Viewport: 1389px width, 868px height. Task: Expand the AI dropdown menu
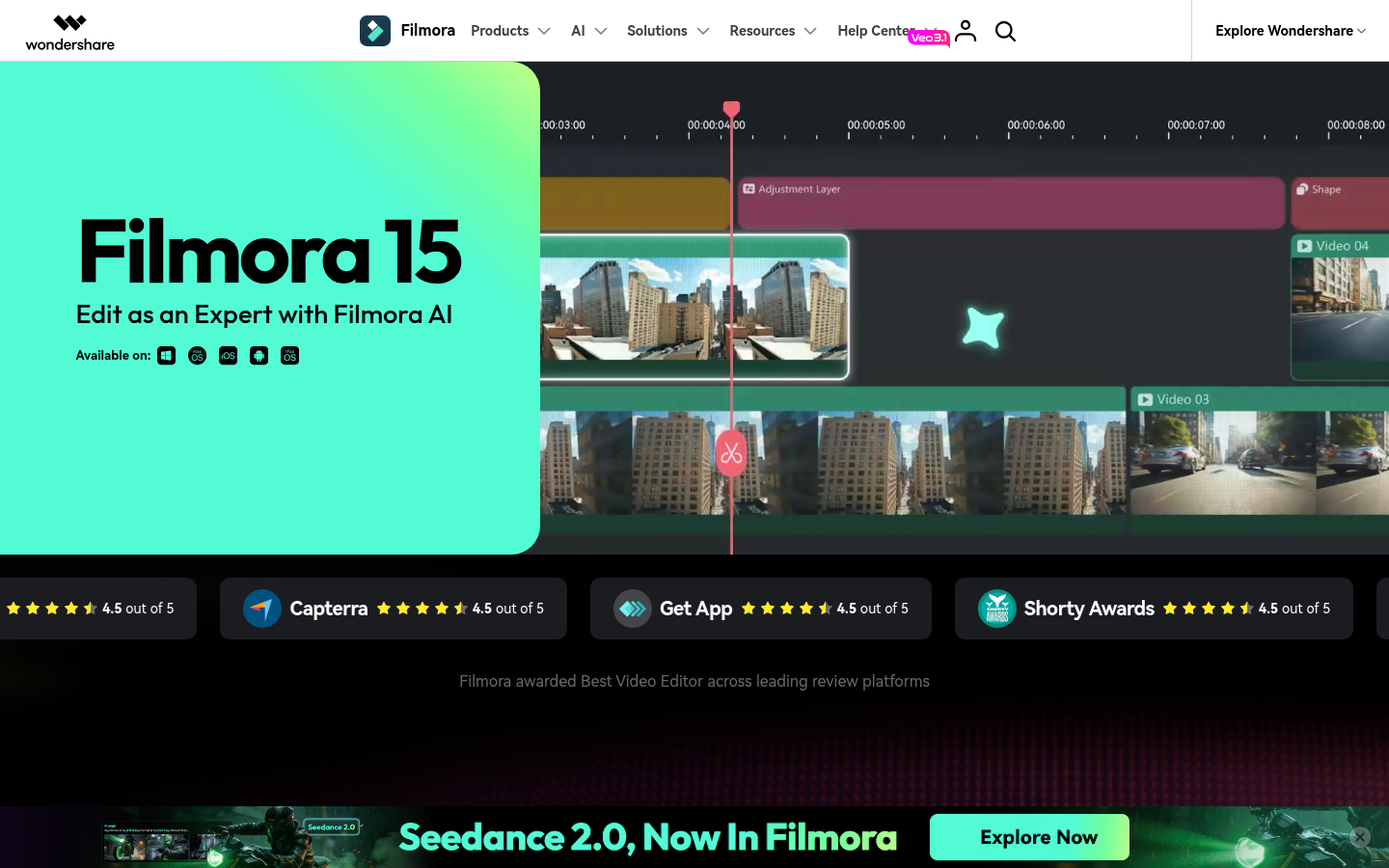tap(589, 31)
